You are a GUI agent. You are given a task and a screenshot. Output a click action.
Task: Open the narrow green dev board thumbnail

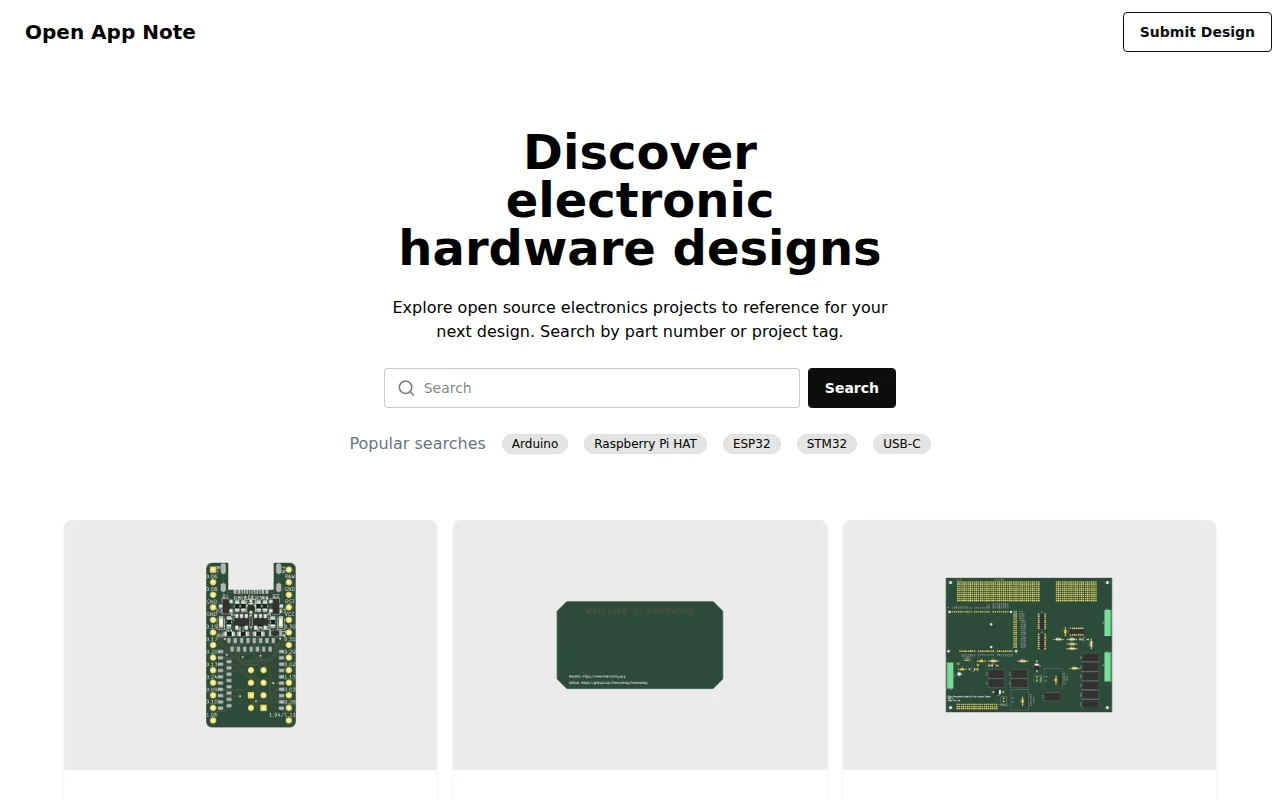click(251, 645)
